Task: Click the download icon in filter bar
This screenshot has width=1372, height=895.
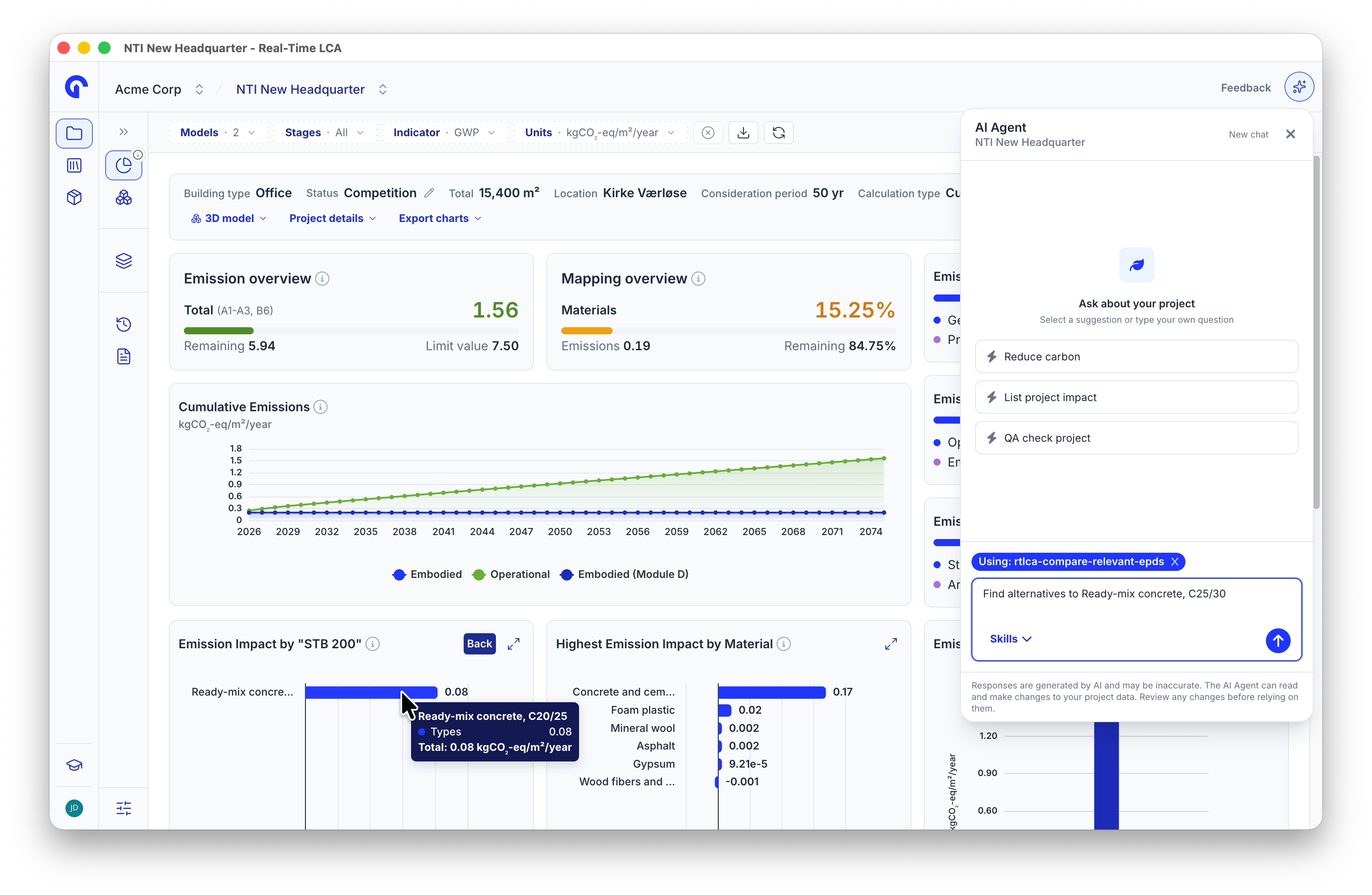Action: click(743, 133)
